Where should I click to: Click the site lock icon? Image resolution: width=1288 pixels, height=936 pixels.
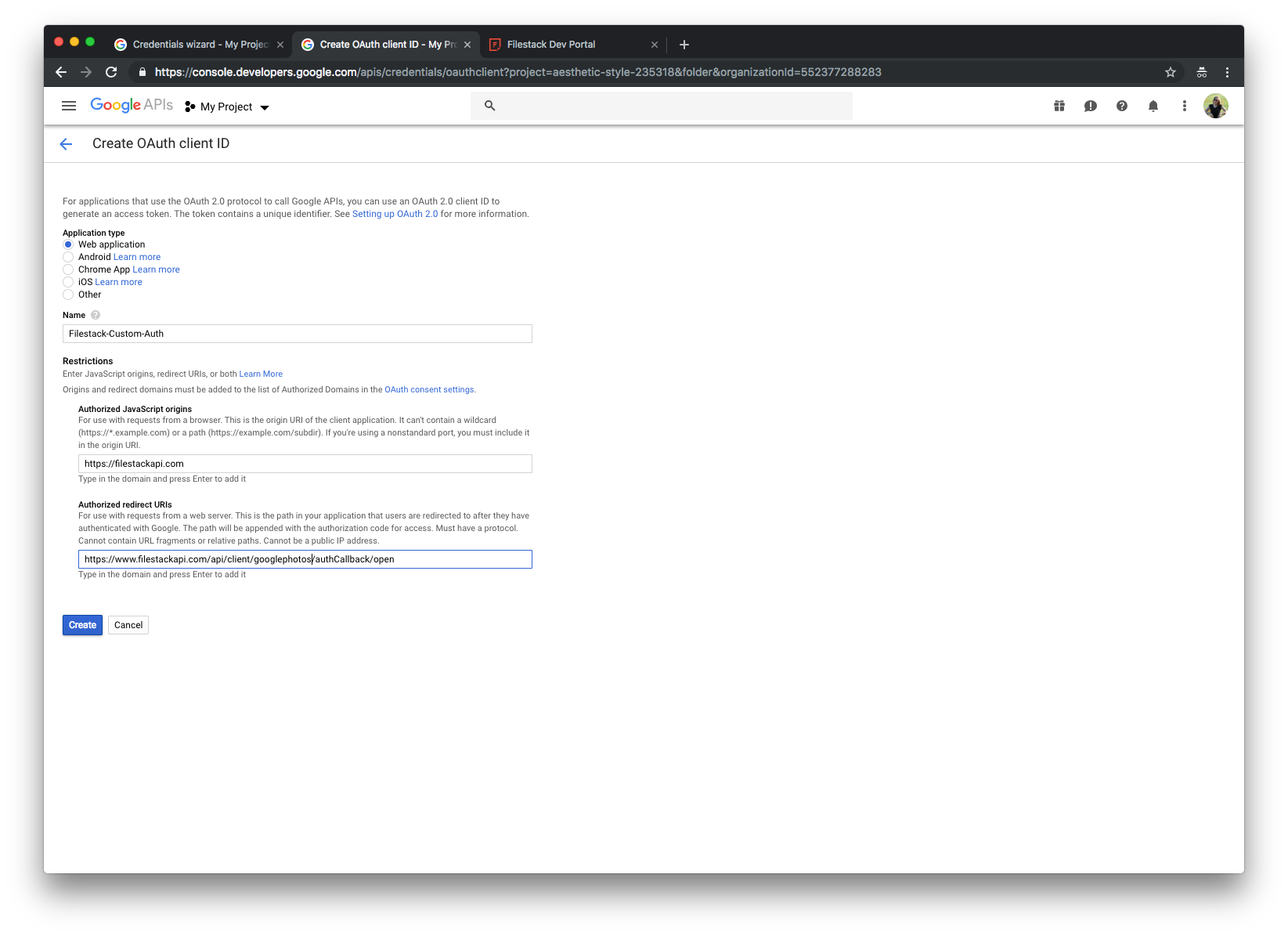coord(142,72)
